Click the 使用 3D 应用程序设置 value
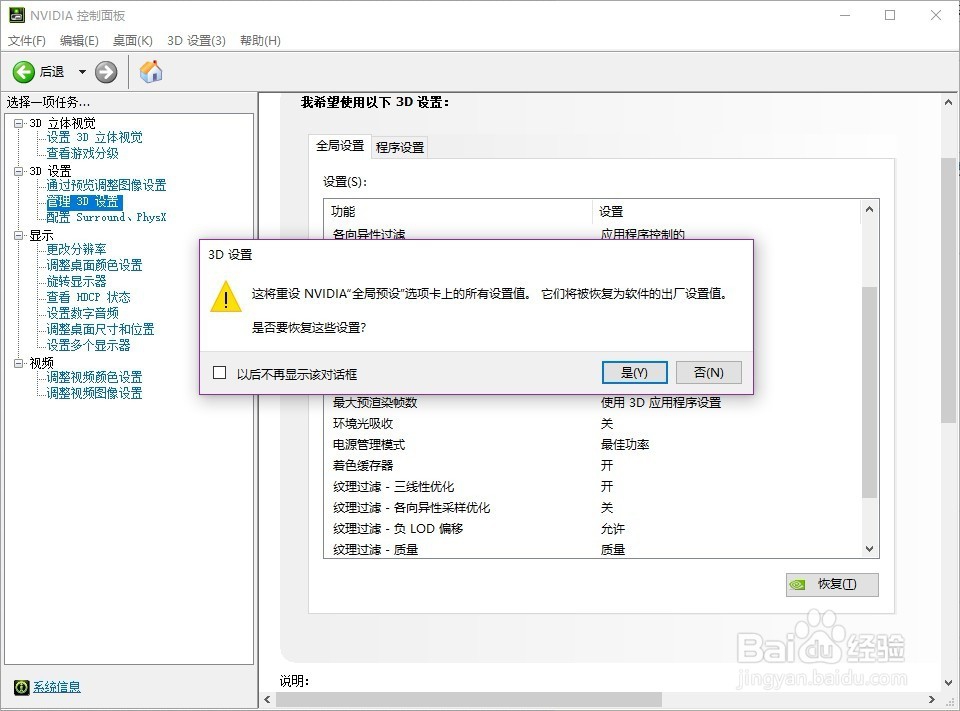The image size is (960, 711). click(661, 402)
